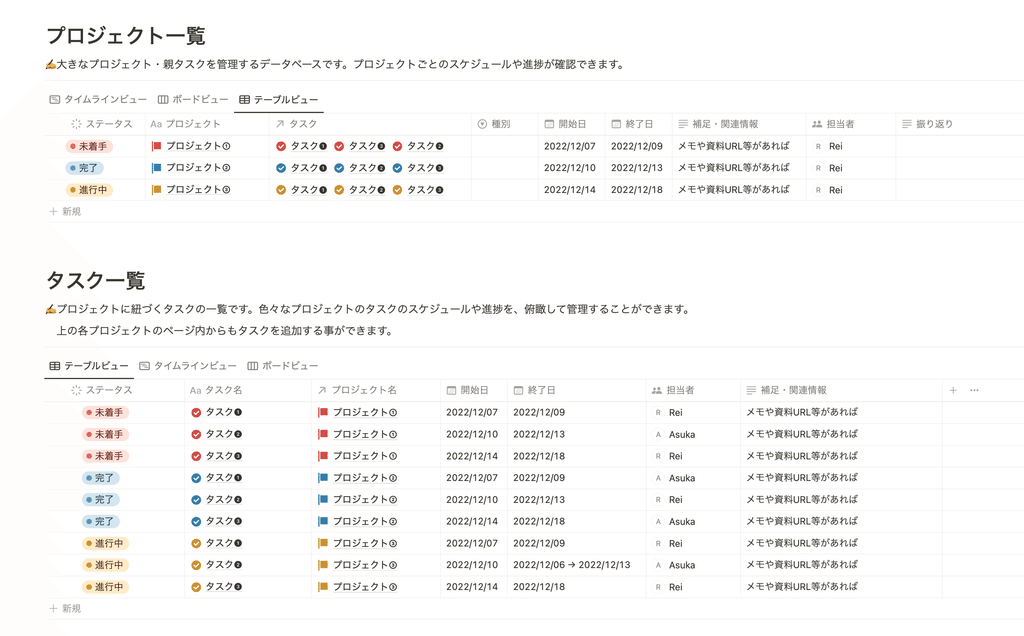Open 終了日 column header in プロジェクト一覧
Screen dimensions: 1024x636
pyautogui.click(x=632, y=124)
